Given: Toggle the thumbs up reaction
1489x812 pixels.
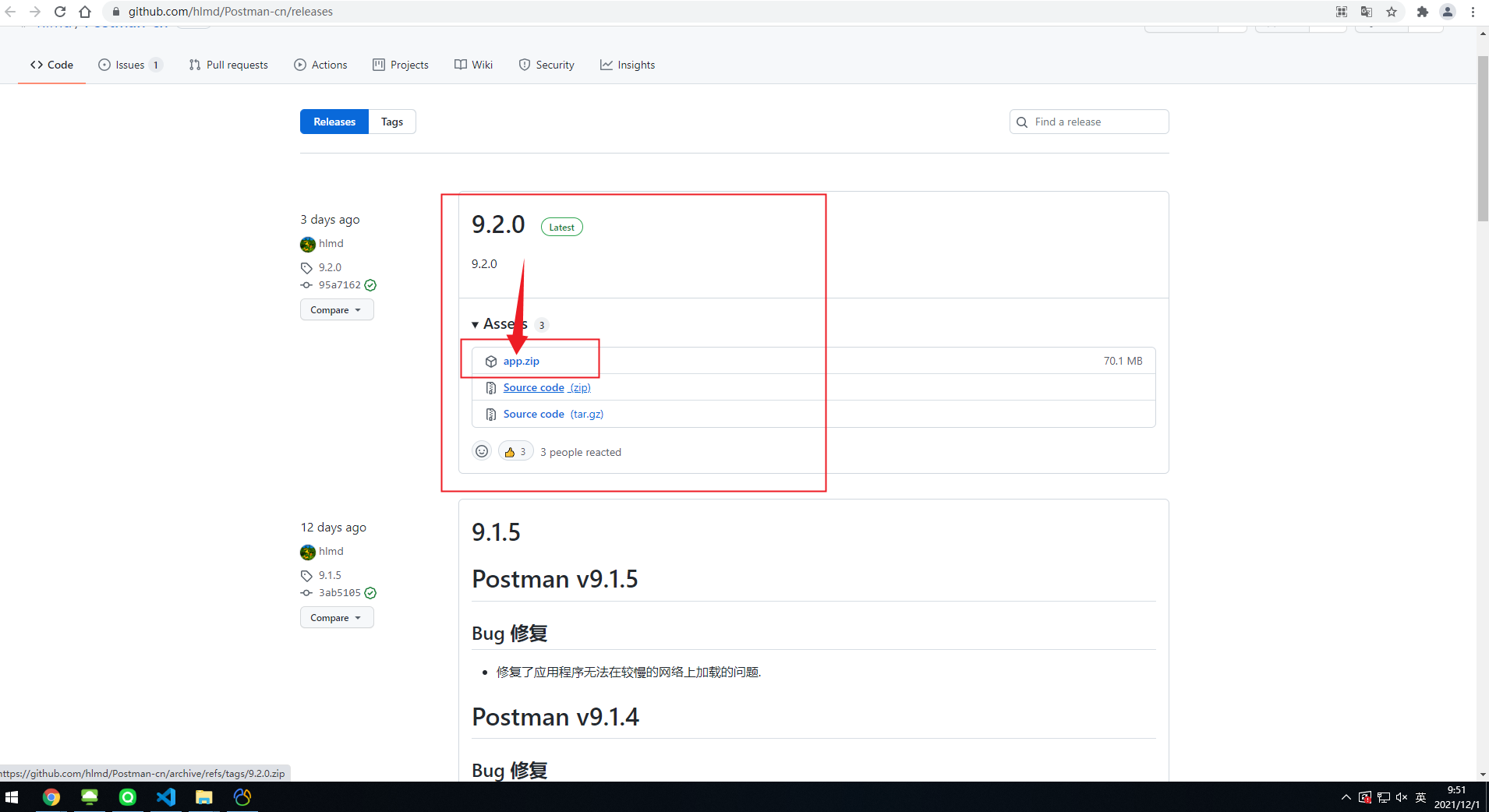Looking at the screenshot, I should [x=515, y=451].
